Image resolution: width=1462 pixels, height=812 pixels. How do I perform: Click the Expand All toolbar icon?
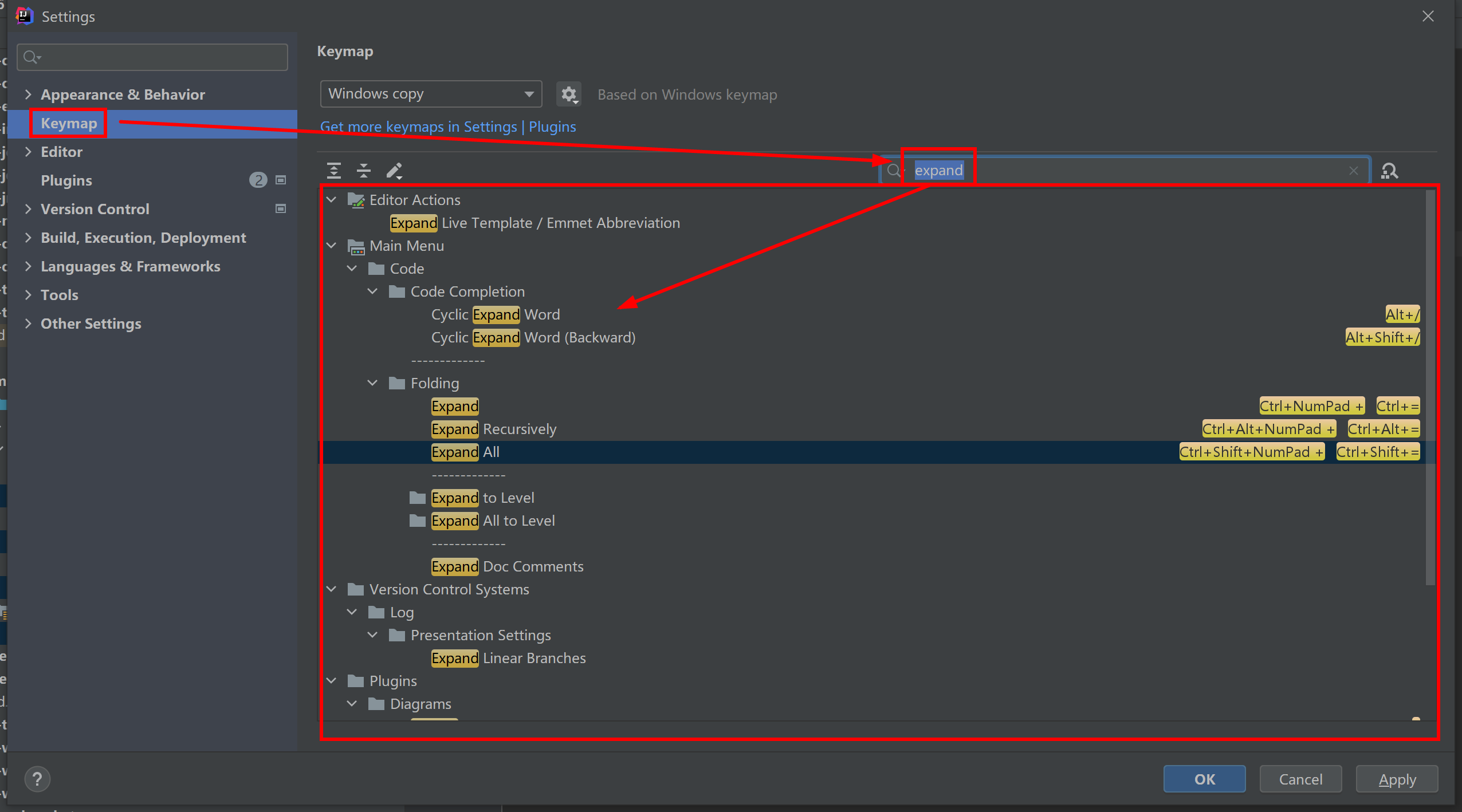click(x=334, y=171)
